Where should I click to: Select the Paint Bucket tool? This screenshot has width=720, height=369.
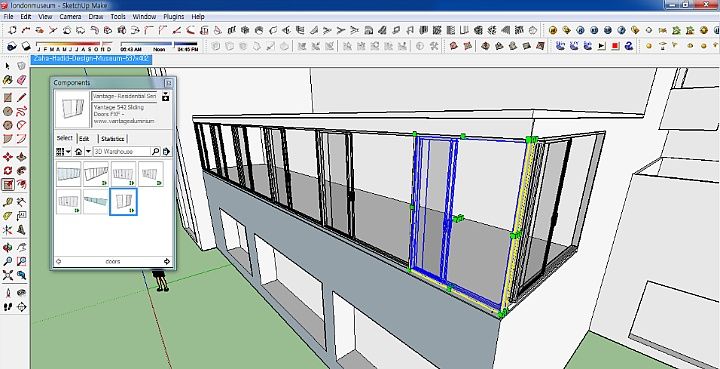click(8, 80)
